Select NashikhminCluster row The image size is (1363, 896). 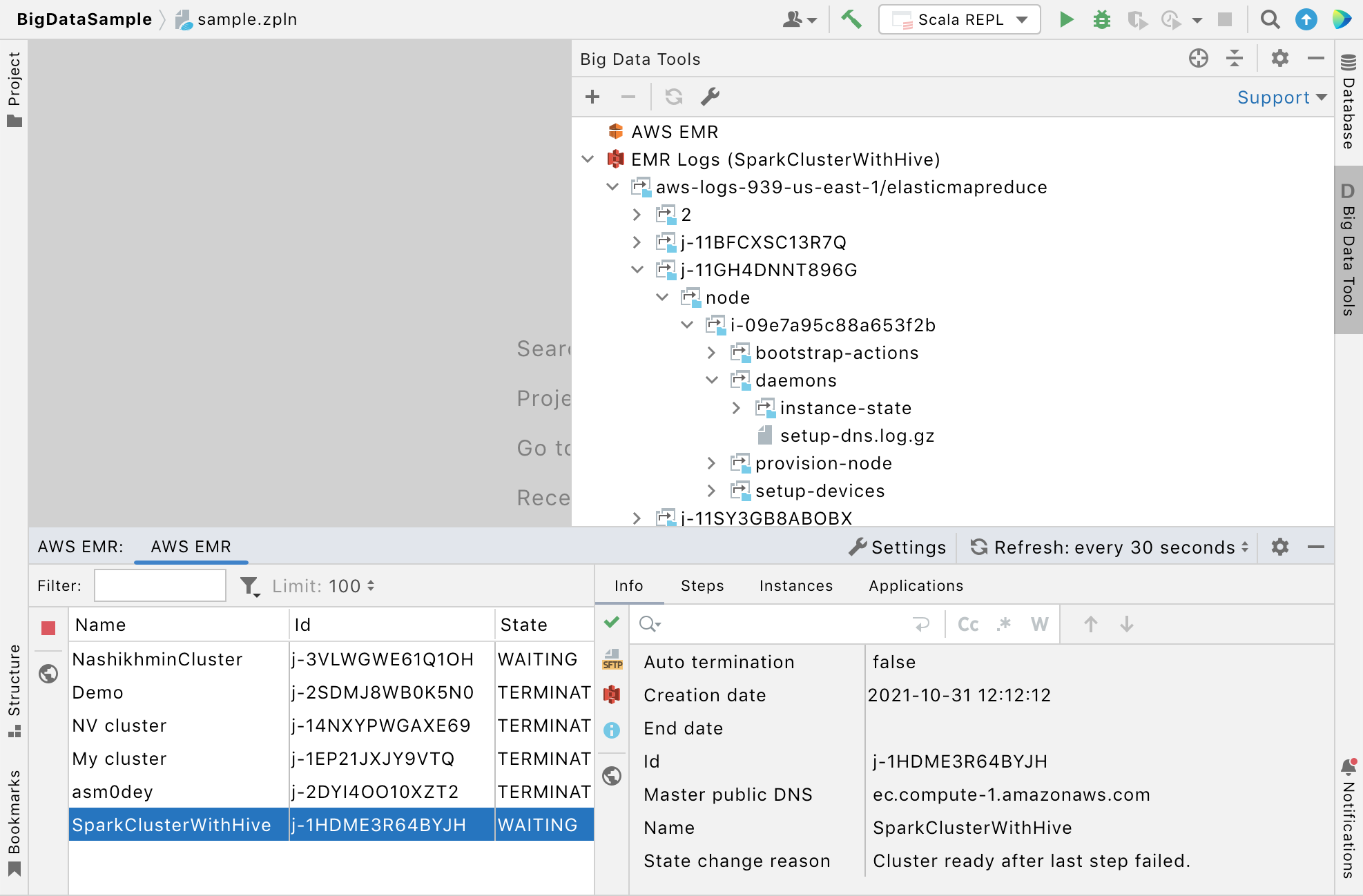331,659
